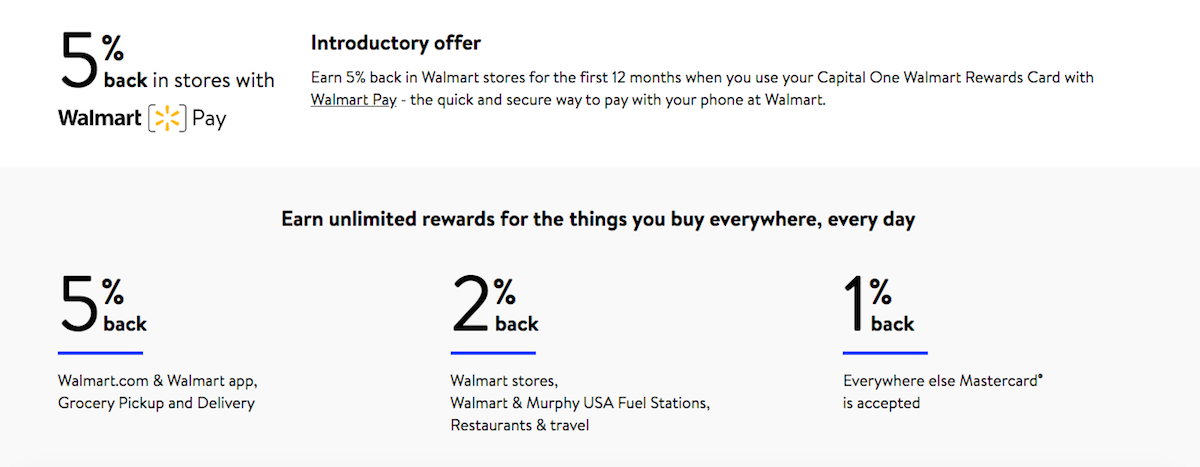Click Walmart.com & Walmart app text
Viewport: 1200px width, 467px height.
tap(158, 381)
